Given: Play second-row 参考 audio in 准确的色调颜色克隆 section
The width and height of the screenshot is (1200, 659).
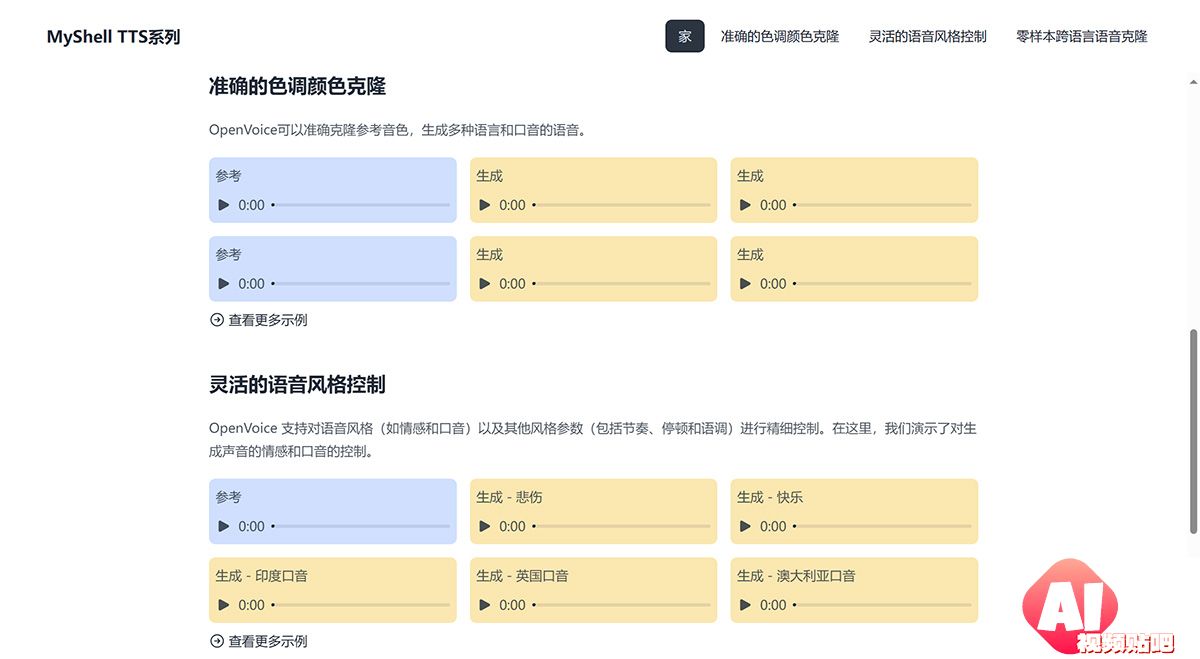Looking at the screenshot, I should point(224,284).
